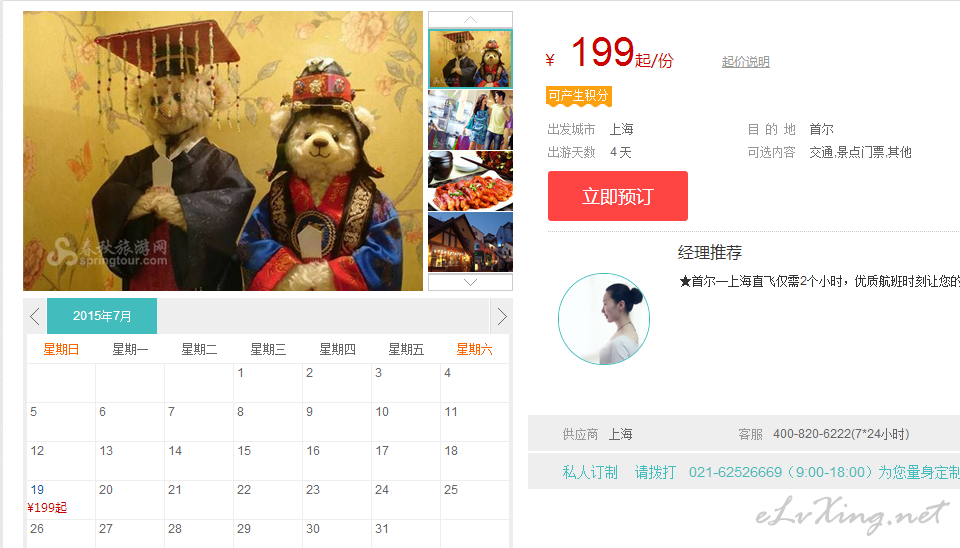Screen dimensions: 960x548
Task: Select the shopping couple thumbnail
Action: pos(470,120)
